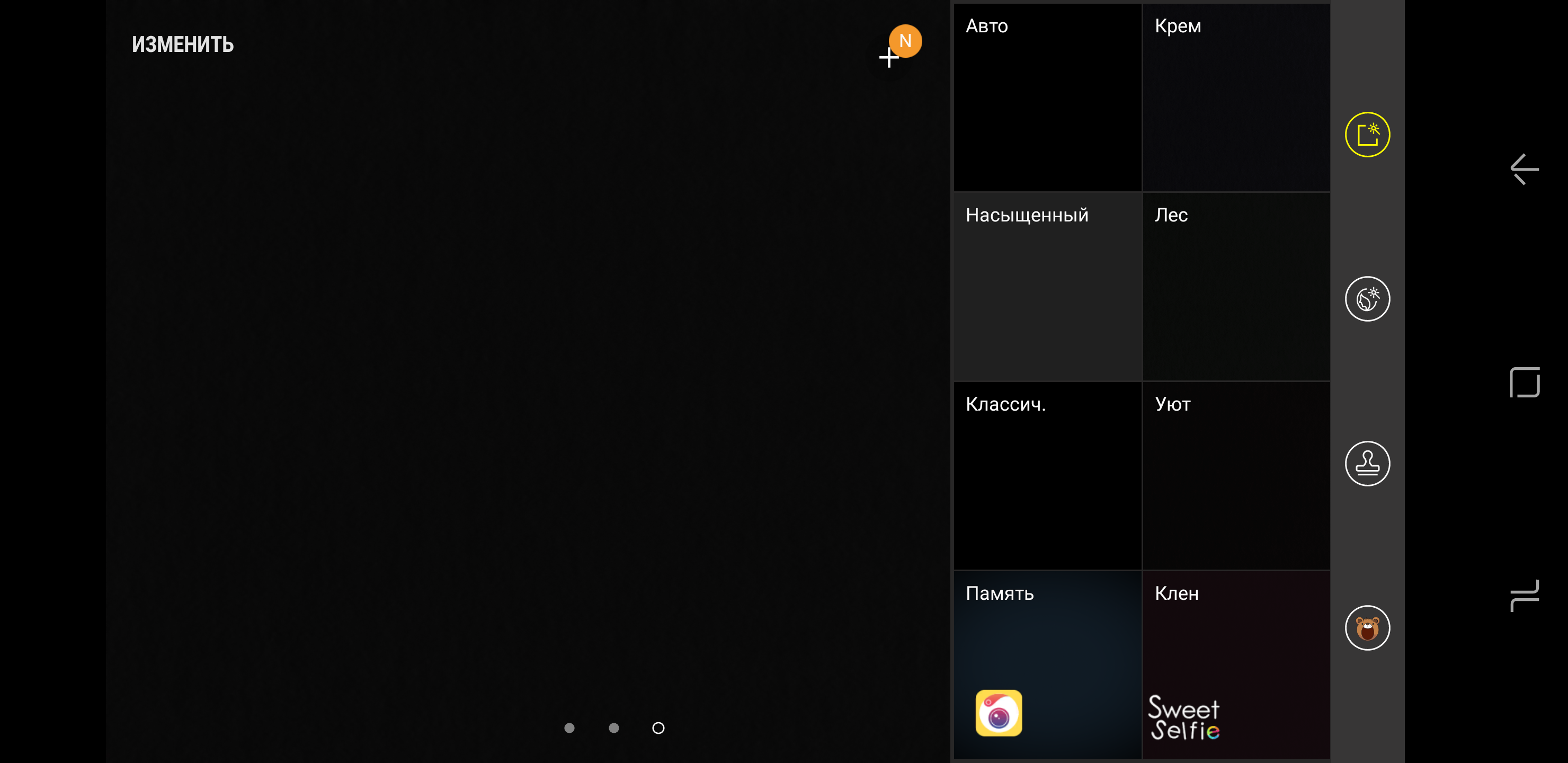The height and width of the screenshot is (763, 1568).
Task: Tap the Android back navigation arrow
Action: coord(1524,169)
